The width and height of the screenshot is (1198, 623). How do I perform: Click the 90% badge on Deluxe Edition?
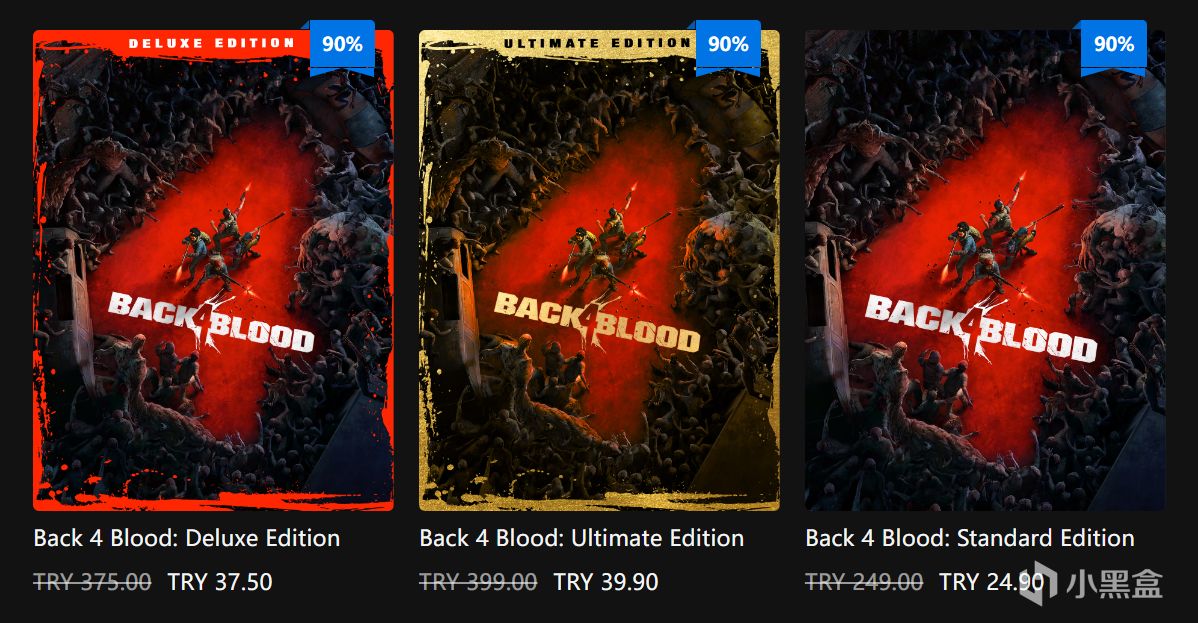pyautogui.click(x=342, y=45)
